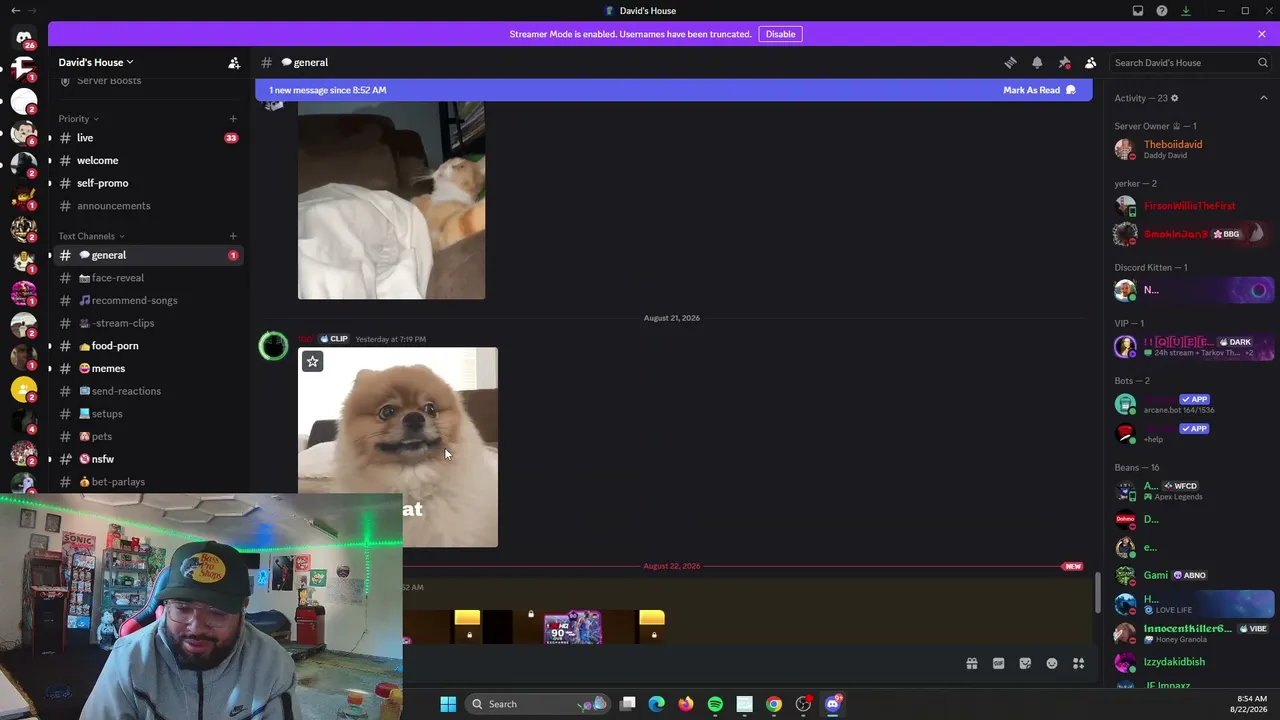Open notification settings bell icon
The image size is (1280, 720).
[x=1037, y=62]
